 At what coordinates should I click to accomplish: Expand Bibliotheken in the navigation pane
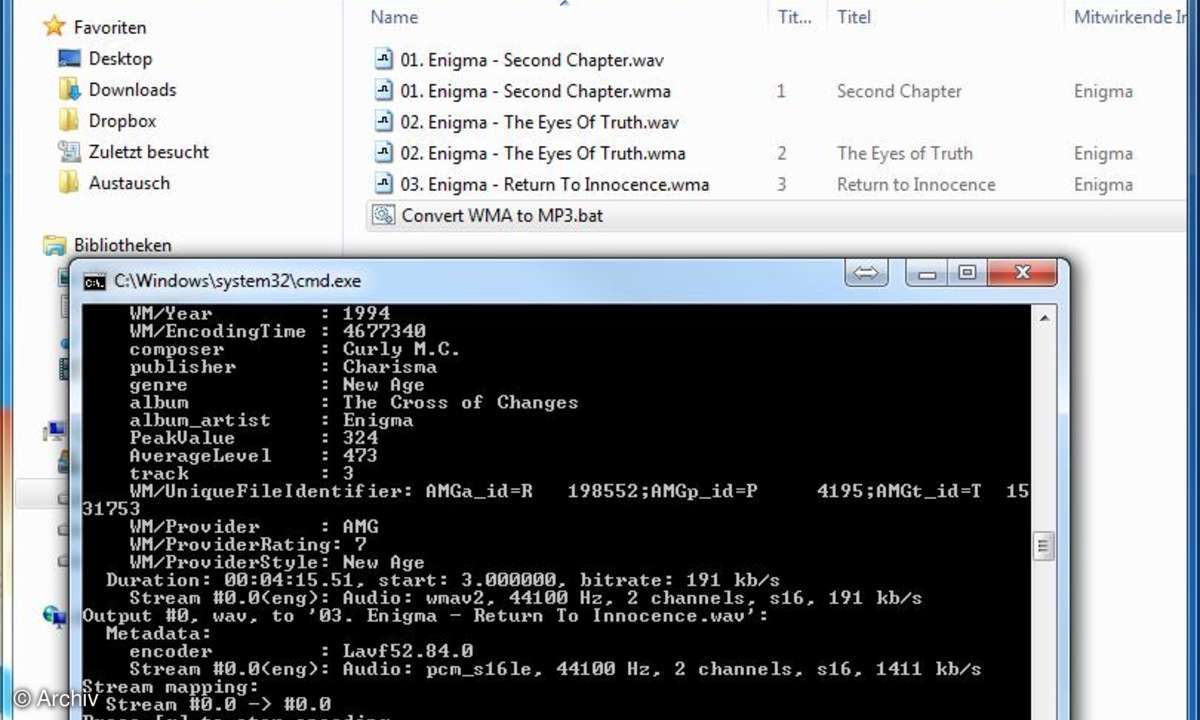[x=122, y=245]
